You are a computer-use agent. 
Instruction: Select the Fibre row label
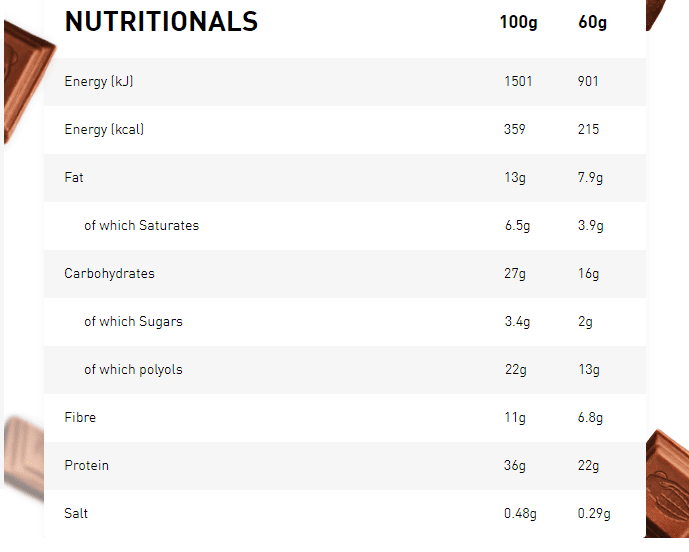pyautogui.click(x=80, y=417)
